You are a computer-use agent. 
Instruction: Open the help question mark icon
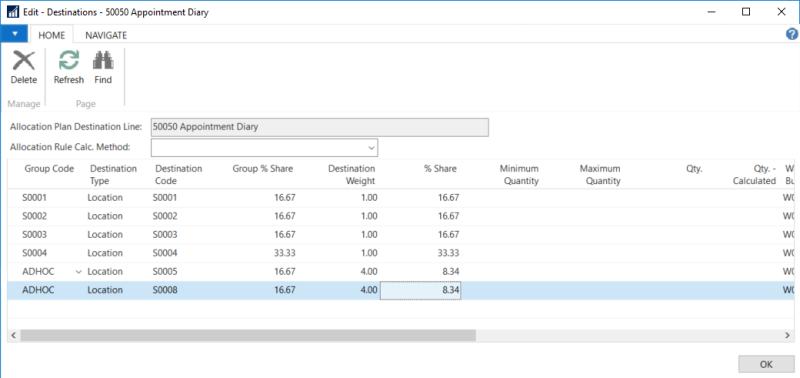pyautogui.click(x=792, y=34)
